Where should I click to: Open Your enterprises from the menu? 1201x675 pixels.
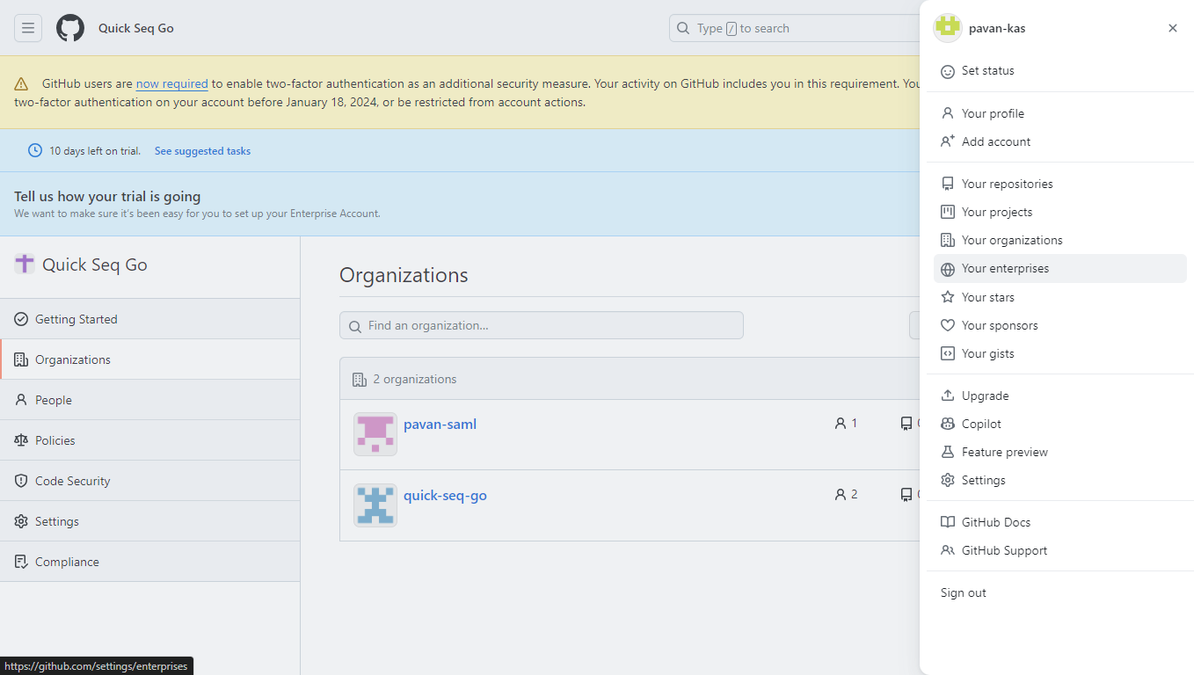coord(1060,269)
